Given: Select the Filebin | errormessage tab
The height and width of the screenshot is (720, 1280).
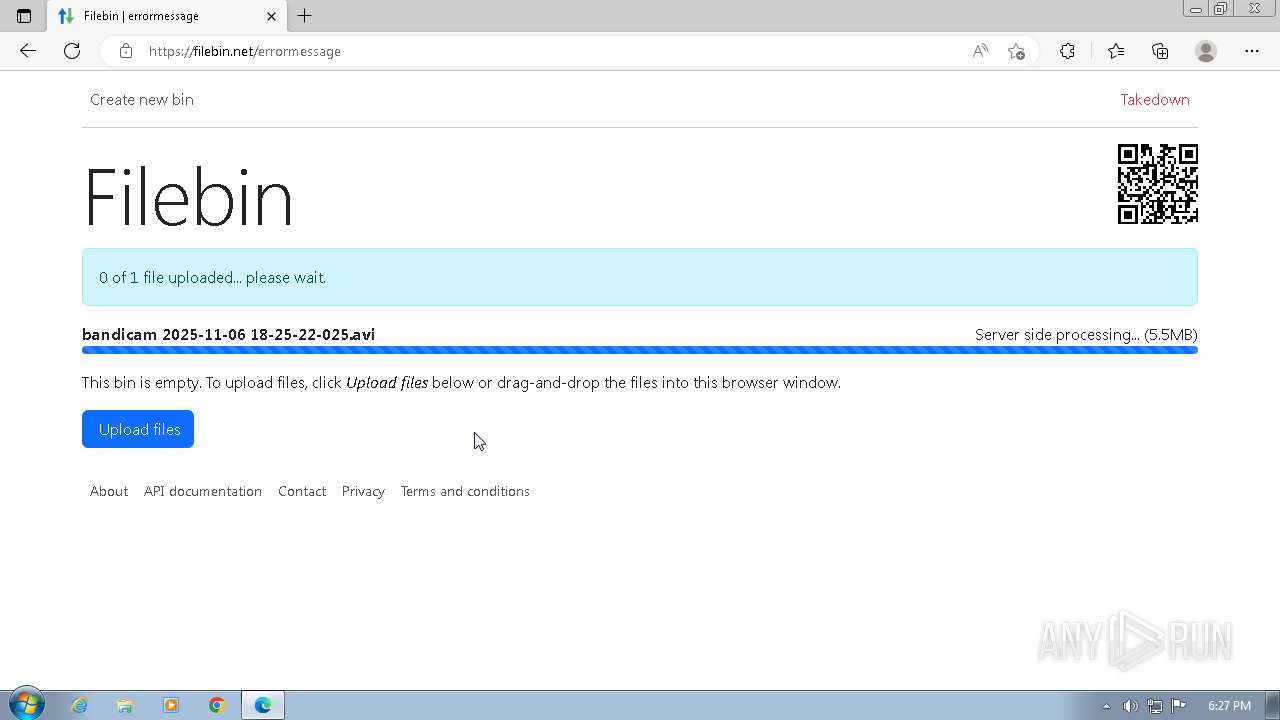Looking at the screenshot, I should click(167, 16).
